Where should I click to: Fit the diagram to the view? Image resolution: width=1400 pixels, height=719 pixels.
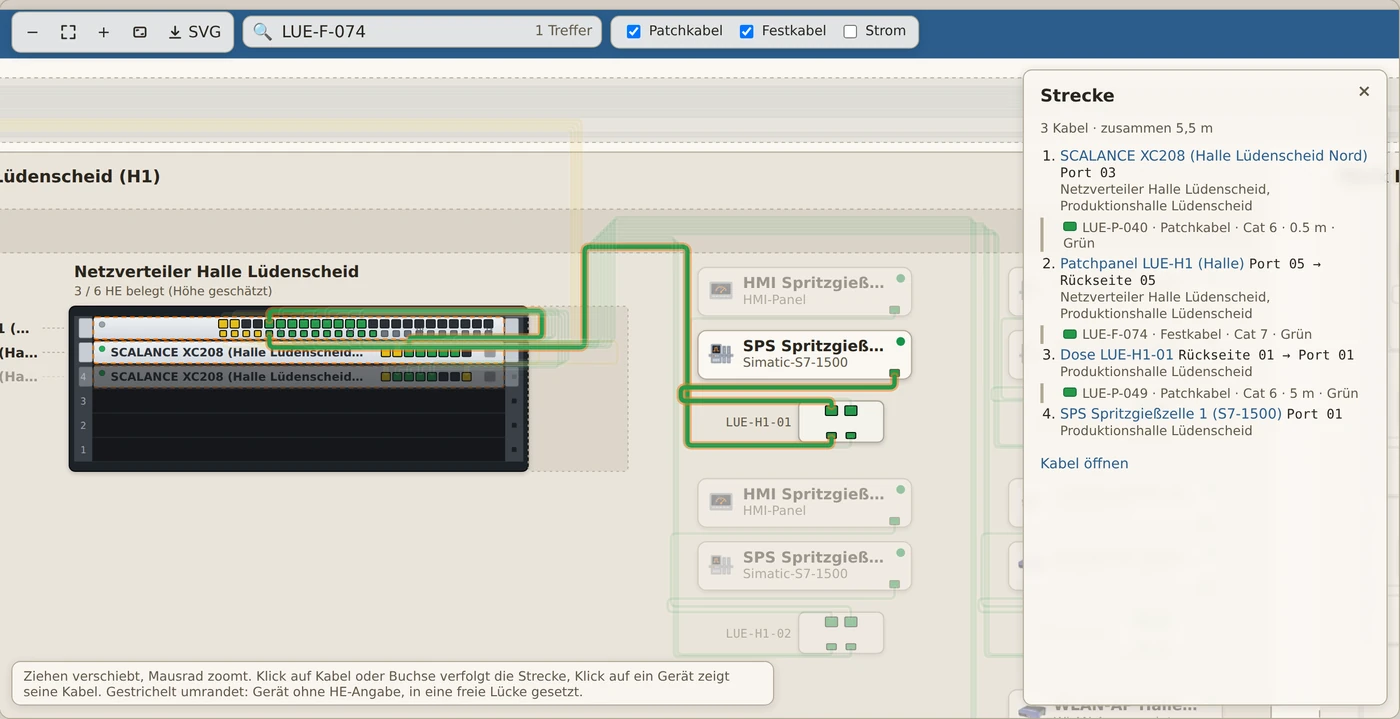(68, 32)
